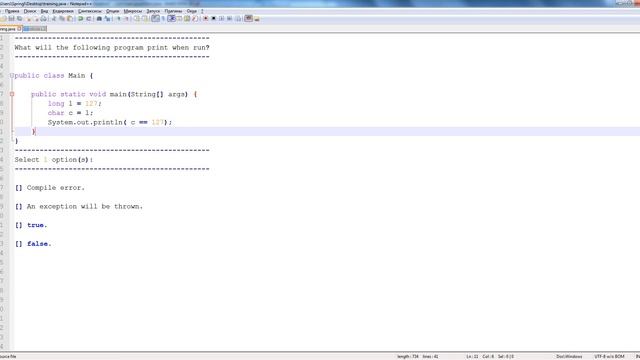Open the Кодировки menu

[x=63, y=11]
